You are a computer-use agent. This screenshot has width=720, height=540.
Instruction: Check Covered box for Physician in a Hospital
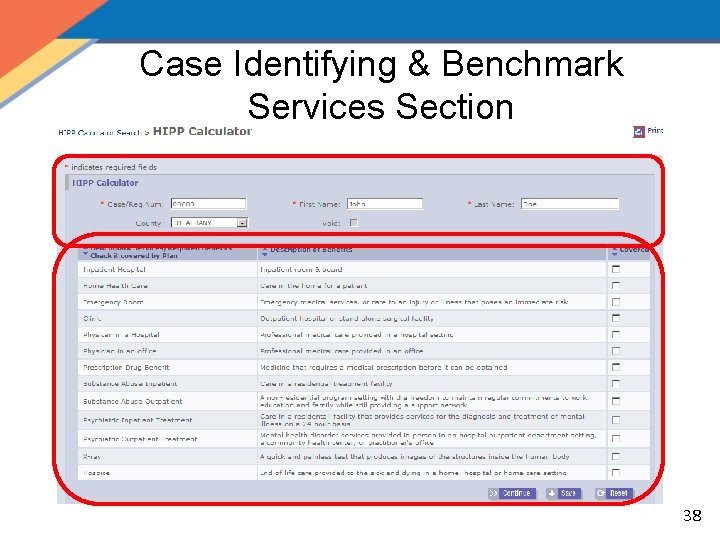[616, 335]
